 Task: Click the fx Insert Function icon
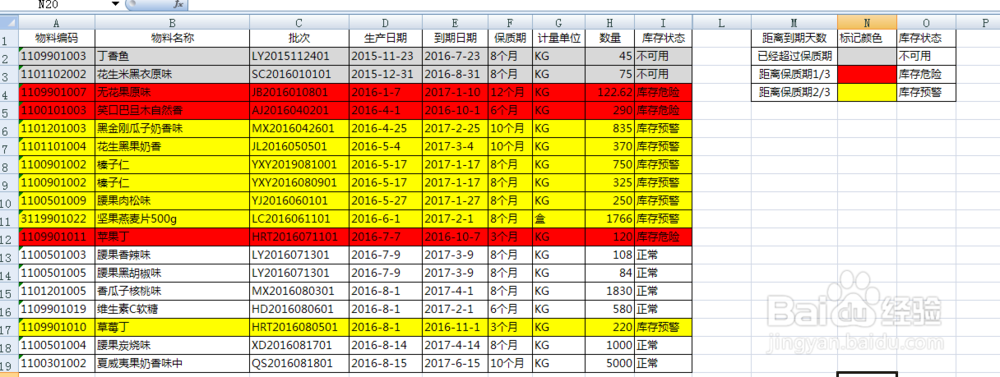pyautogui.click(x=178, y=4)
